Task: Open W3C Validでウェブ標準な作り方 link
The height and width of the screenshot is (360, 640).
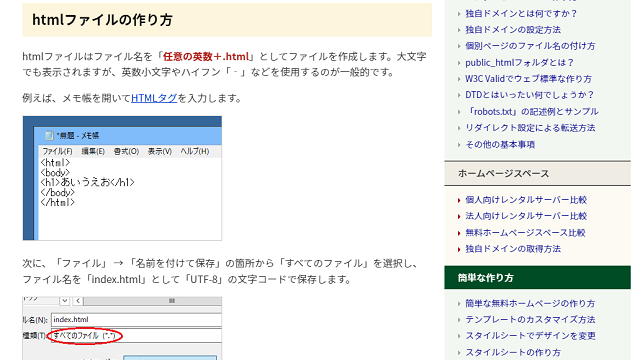Action: point(529,79)
